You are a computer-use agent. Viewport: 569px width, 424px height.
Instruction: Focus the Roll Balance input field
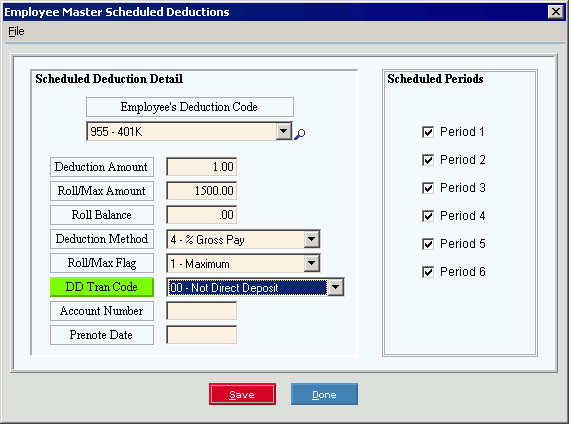pos(202,215)
